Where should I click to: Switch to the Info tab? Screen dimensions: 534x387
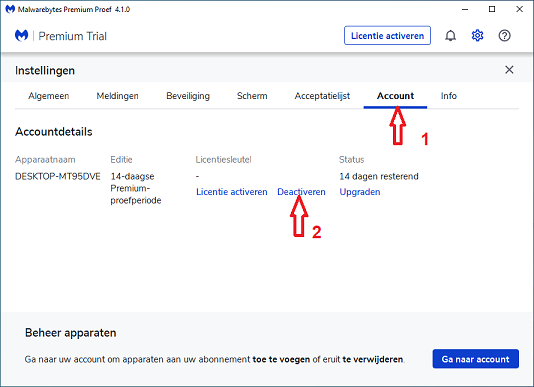449,96
